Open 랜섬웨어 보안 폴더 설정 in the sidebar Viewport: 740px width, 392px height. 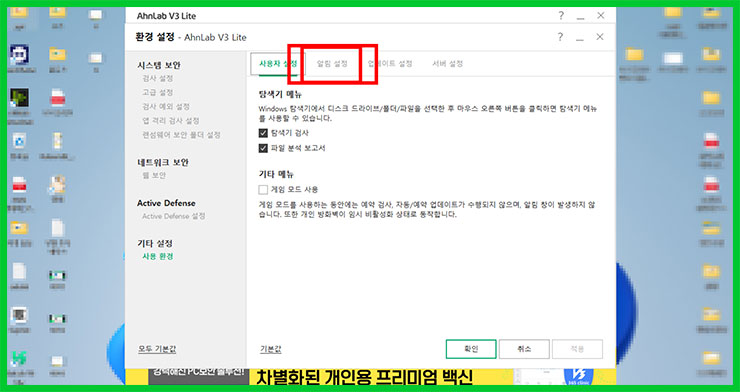181,135
